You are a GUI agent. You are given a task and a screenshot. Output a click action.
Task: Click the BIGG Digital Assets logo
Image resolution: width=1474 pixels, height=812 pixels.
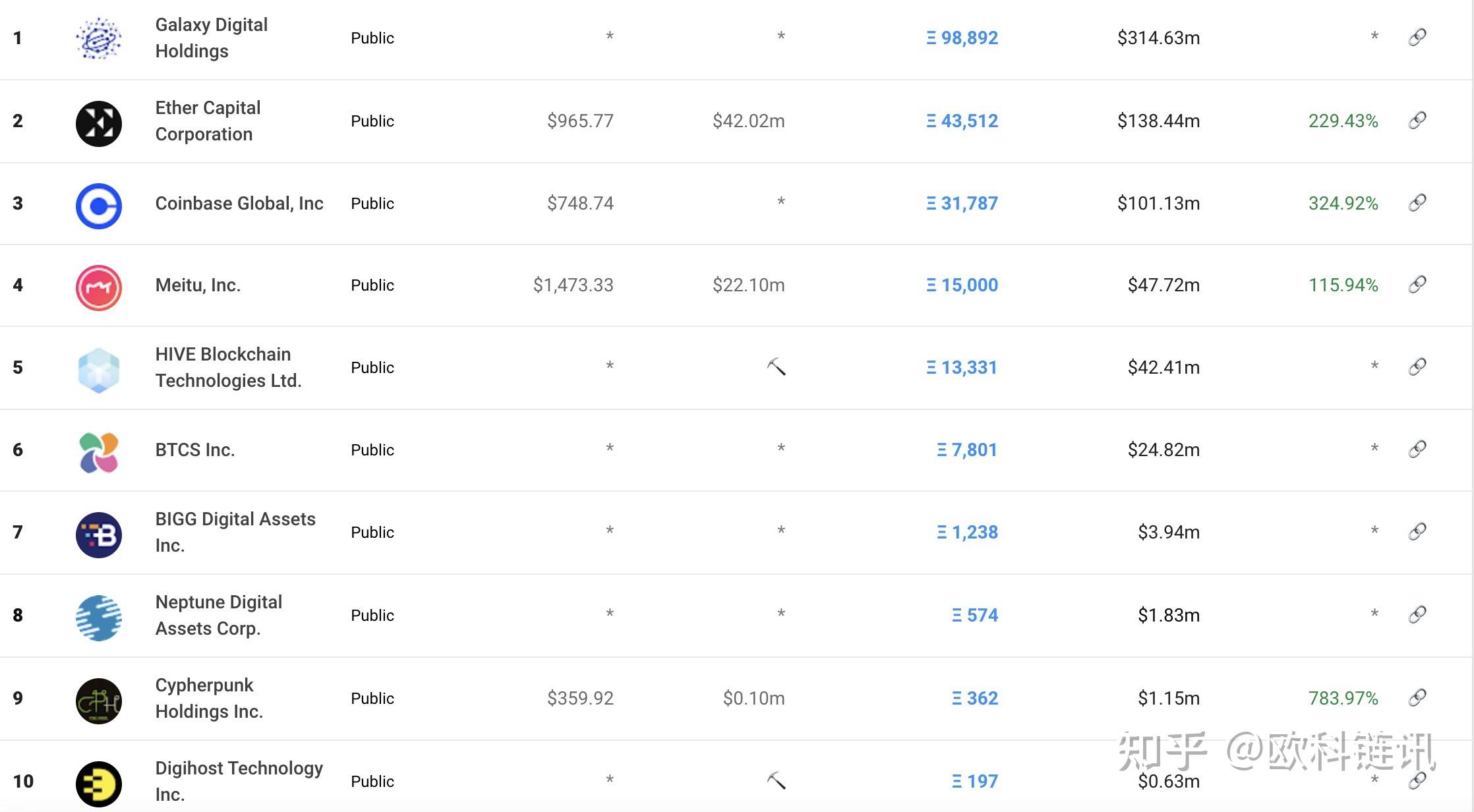point(99,535)
